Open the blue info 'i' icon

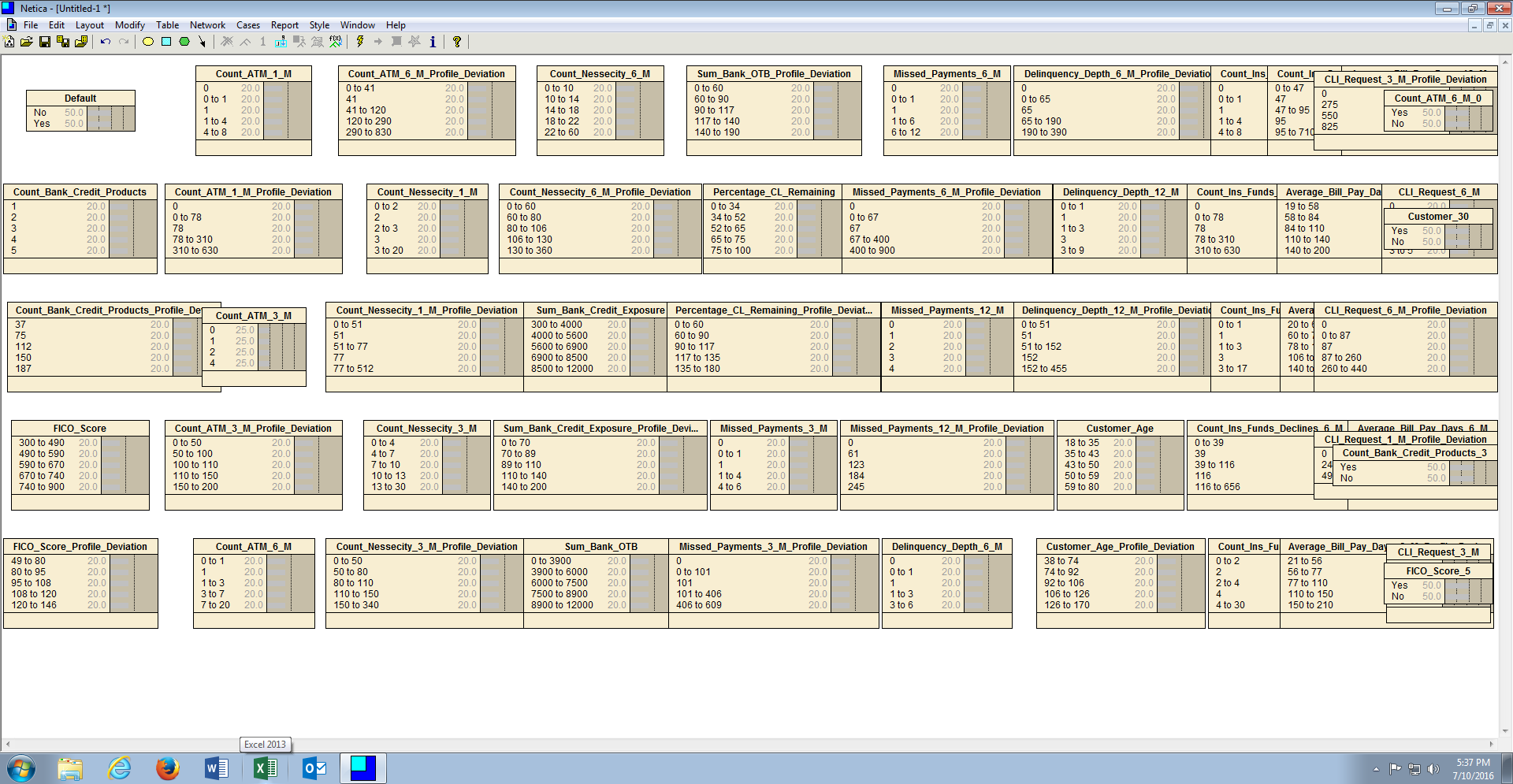click(433, 42)
